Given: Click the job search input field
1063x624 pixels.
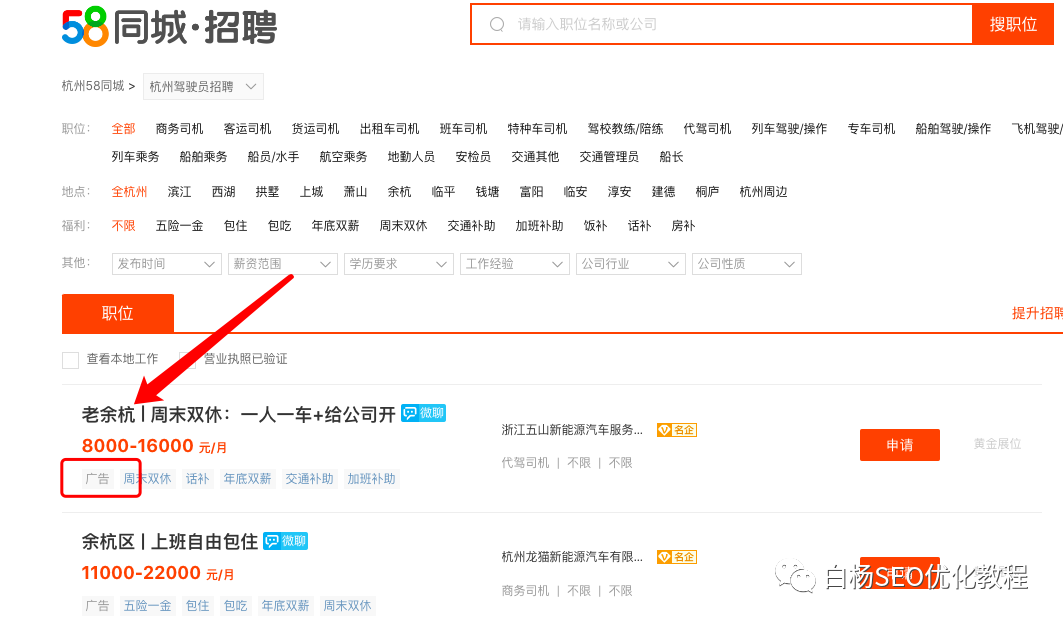Looking at the screenshot, I should 722,24.
